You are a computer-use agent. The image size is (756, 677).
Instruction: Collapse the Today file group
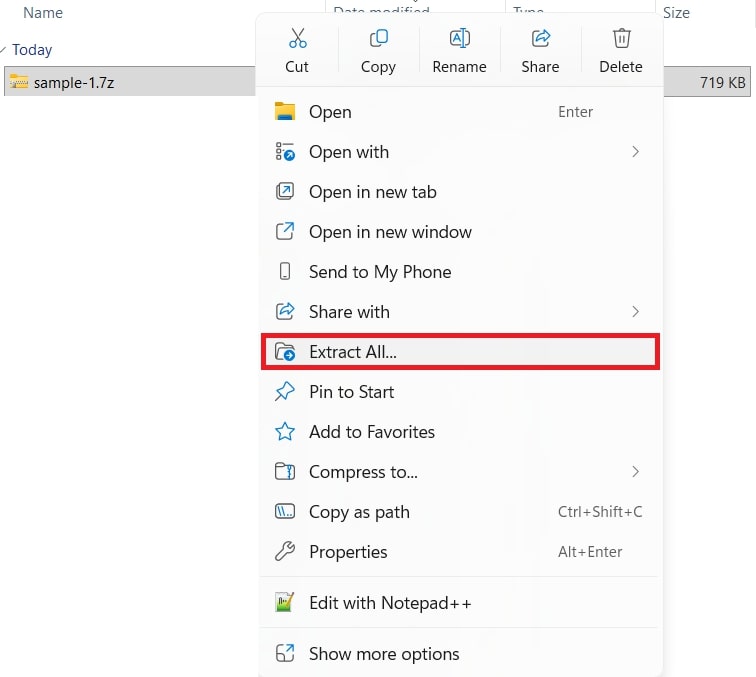[x=5, y=50]
